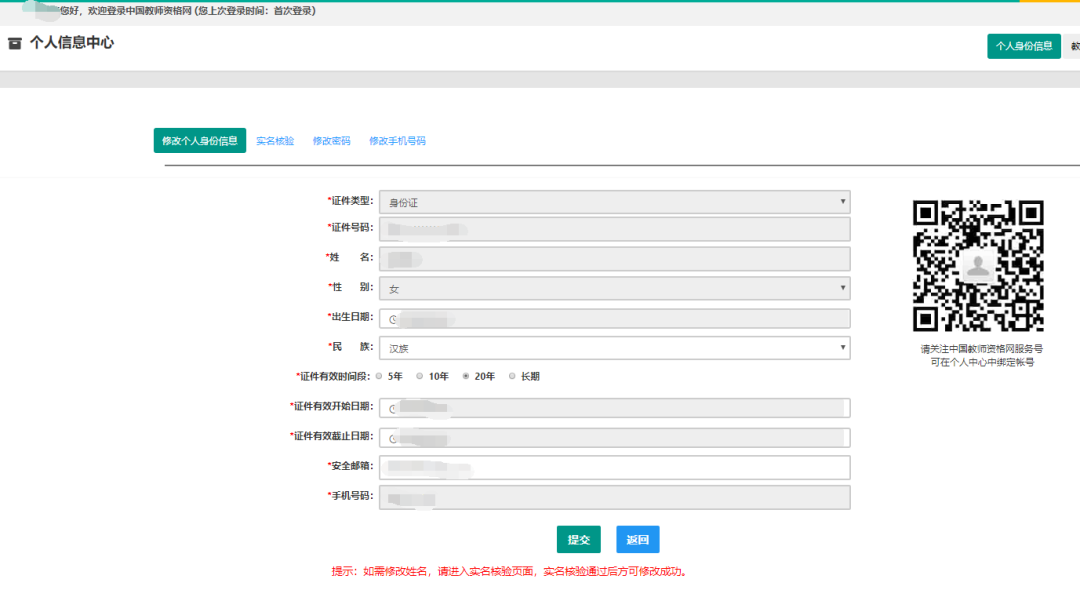Click the 个人信息中心 header icon
The height and width of the screenshot is (590, 1080).
(14, 43)
